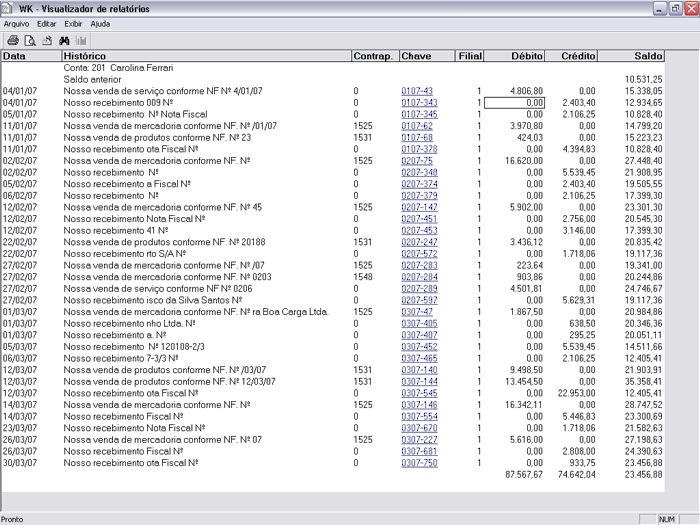
Task: Select the highlighted 0,00 Débito cell
Action: [x=515, y=102]
